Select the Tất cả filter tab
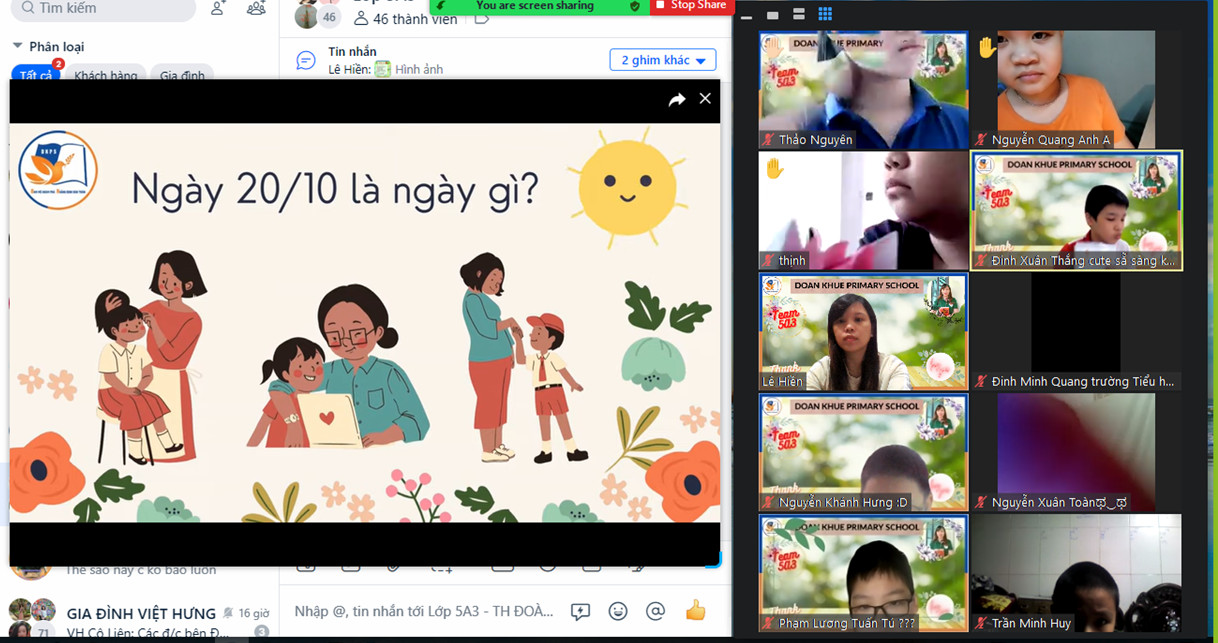This screenshot has height=643, width=1218. click(36, 76)
